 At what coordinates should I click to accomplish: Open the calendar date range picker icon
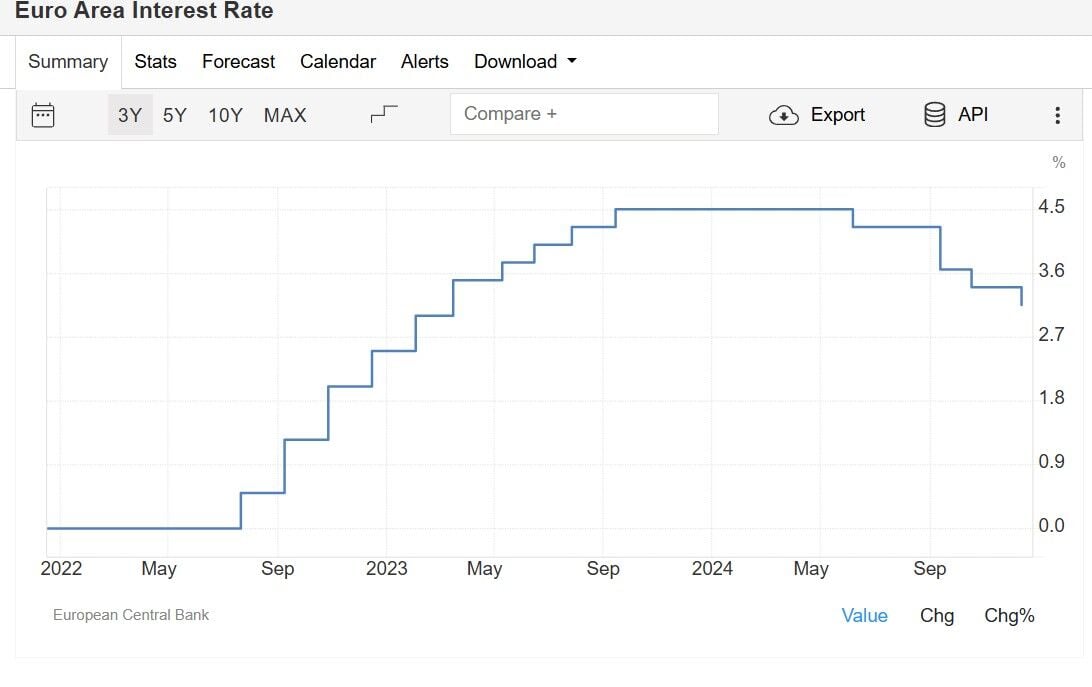click(x=43, y=115)
